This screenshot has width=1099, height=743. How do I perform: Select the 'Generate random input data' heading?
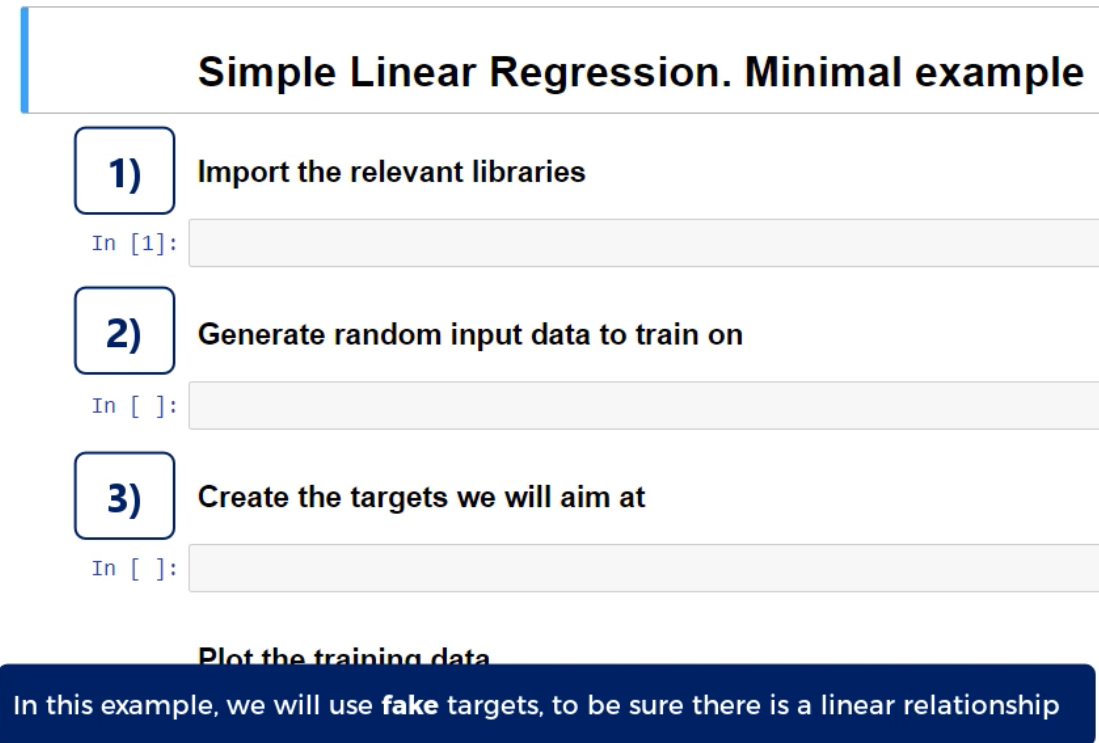(x=471, y=336)
